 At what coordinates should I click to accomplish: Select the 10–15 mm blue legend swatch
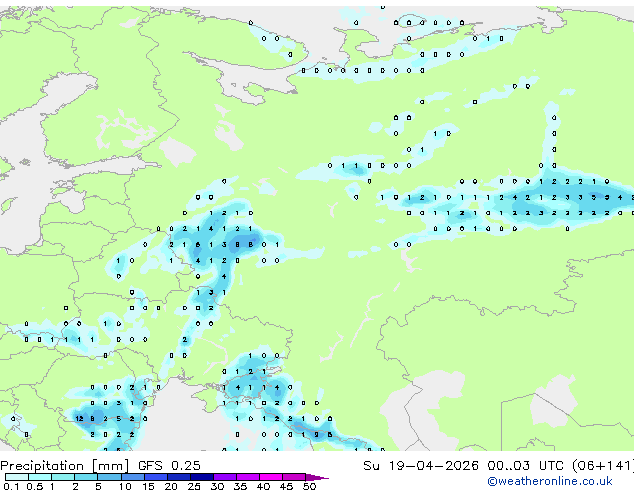(x=132, y=477)
